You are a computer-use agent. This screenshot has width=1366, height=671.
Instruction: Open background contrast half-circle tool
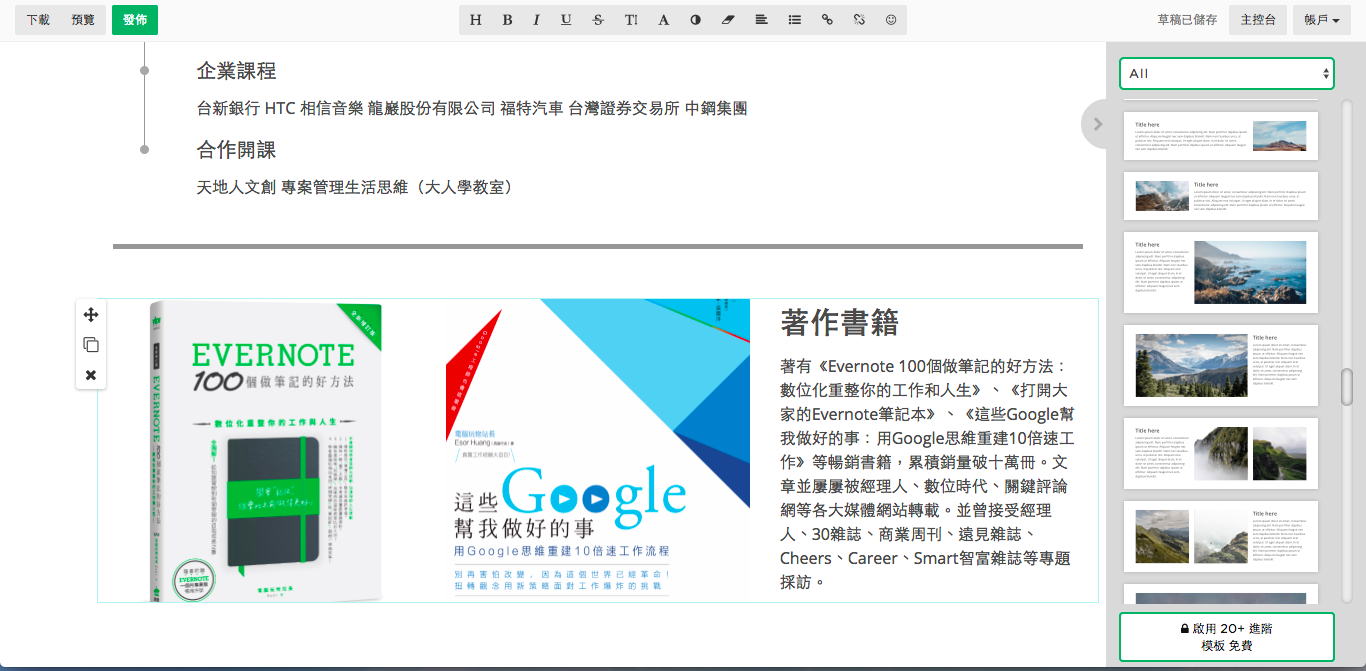point(696,20)
